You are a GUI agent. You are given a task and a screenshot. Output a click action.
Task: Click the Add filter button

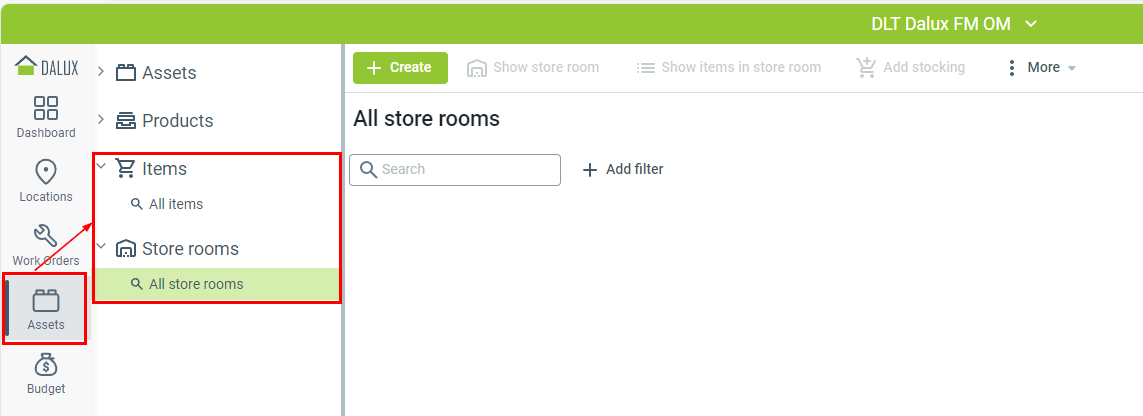pyautogui.click(x=623, y=170)
